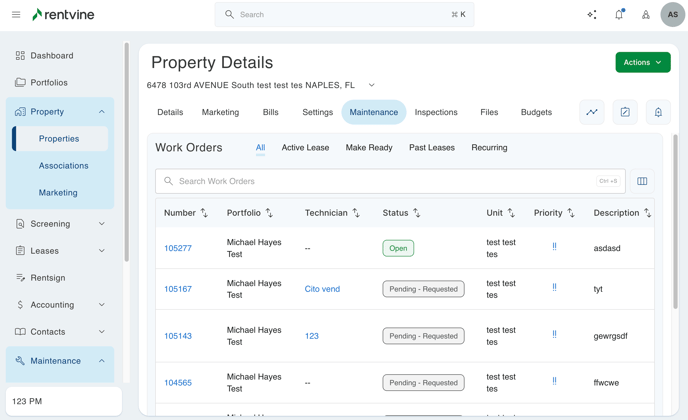Open the chart trend icon button

click(592, 112)
